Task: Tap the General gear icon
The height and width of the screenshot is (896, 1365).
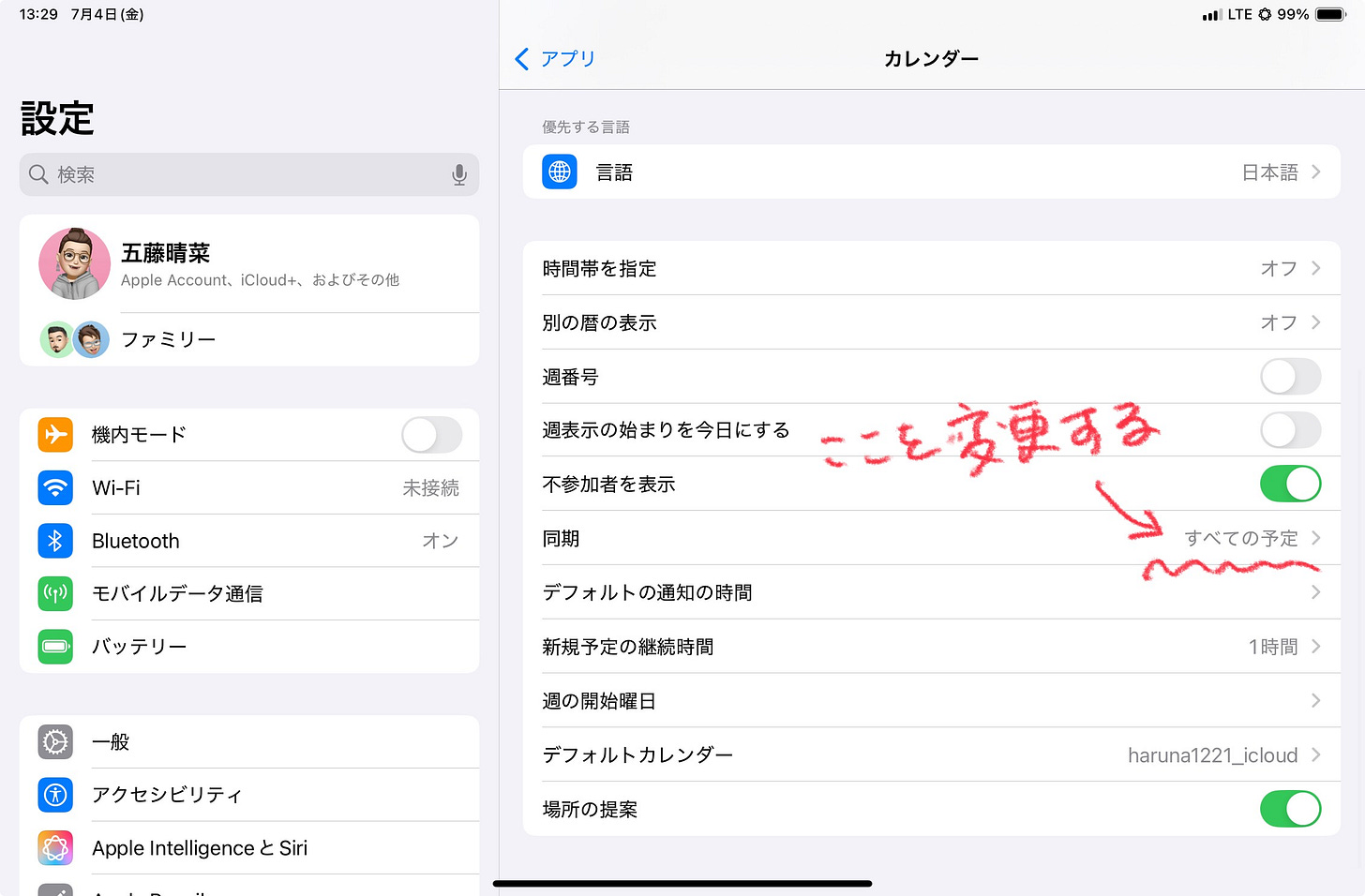Action: pos(55,742)
